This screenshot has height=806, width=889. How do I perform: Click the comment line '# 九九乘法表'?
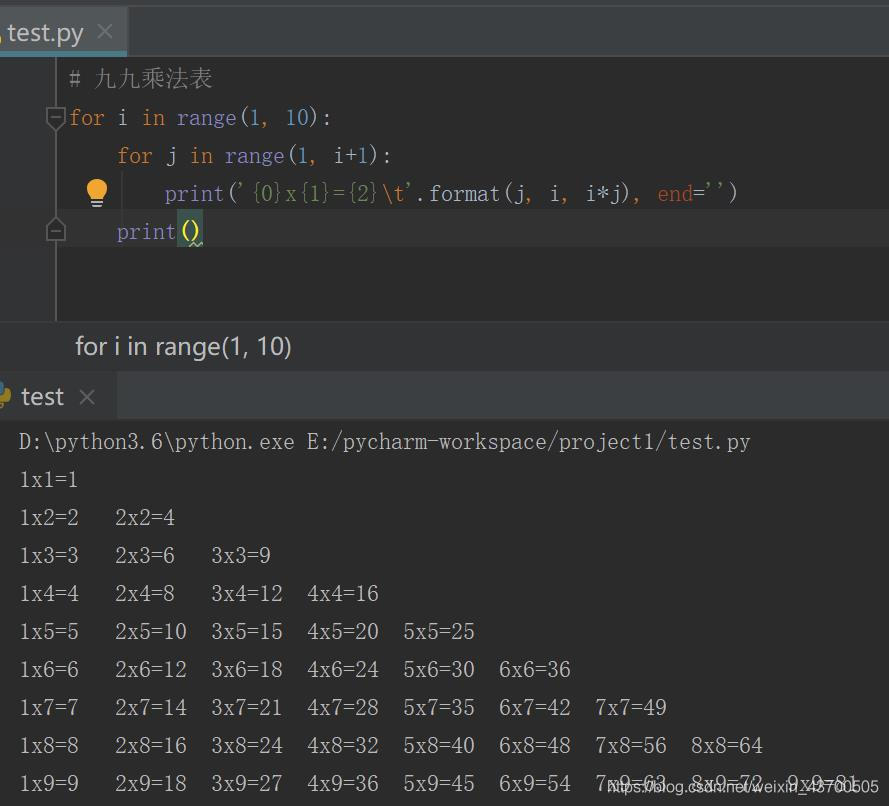point(141,79)
